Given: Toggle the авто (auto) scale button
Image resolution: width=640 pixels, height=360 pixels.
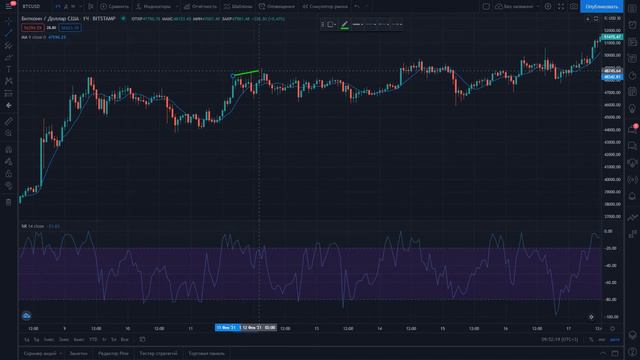Looking at the screenshot, I should coord(615,339).
